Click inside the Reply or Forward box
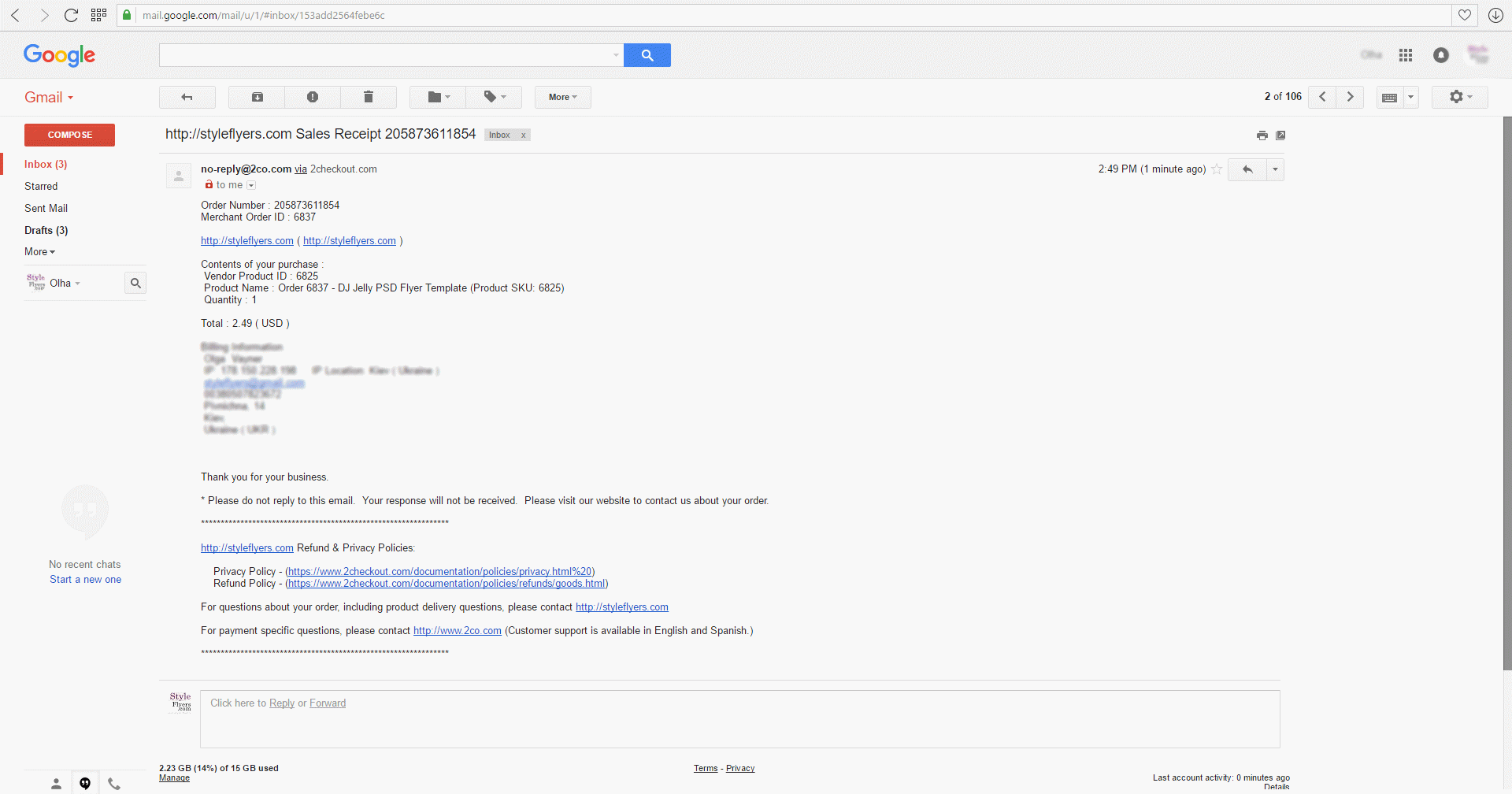 click(739, 719)
